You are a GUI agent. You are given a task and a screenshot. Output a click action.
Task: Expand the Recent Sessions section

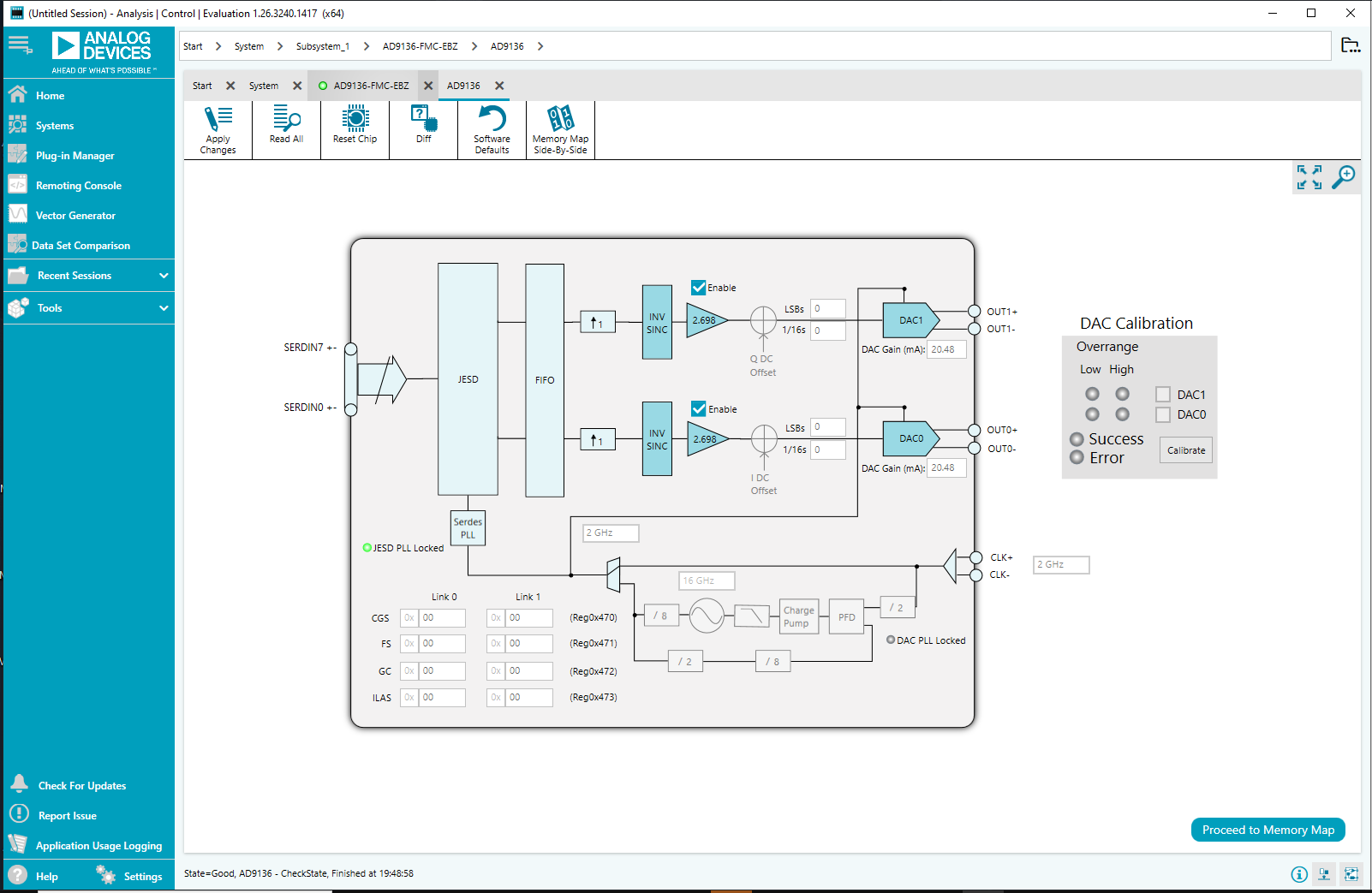tap(164, 276)
